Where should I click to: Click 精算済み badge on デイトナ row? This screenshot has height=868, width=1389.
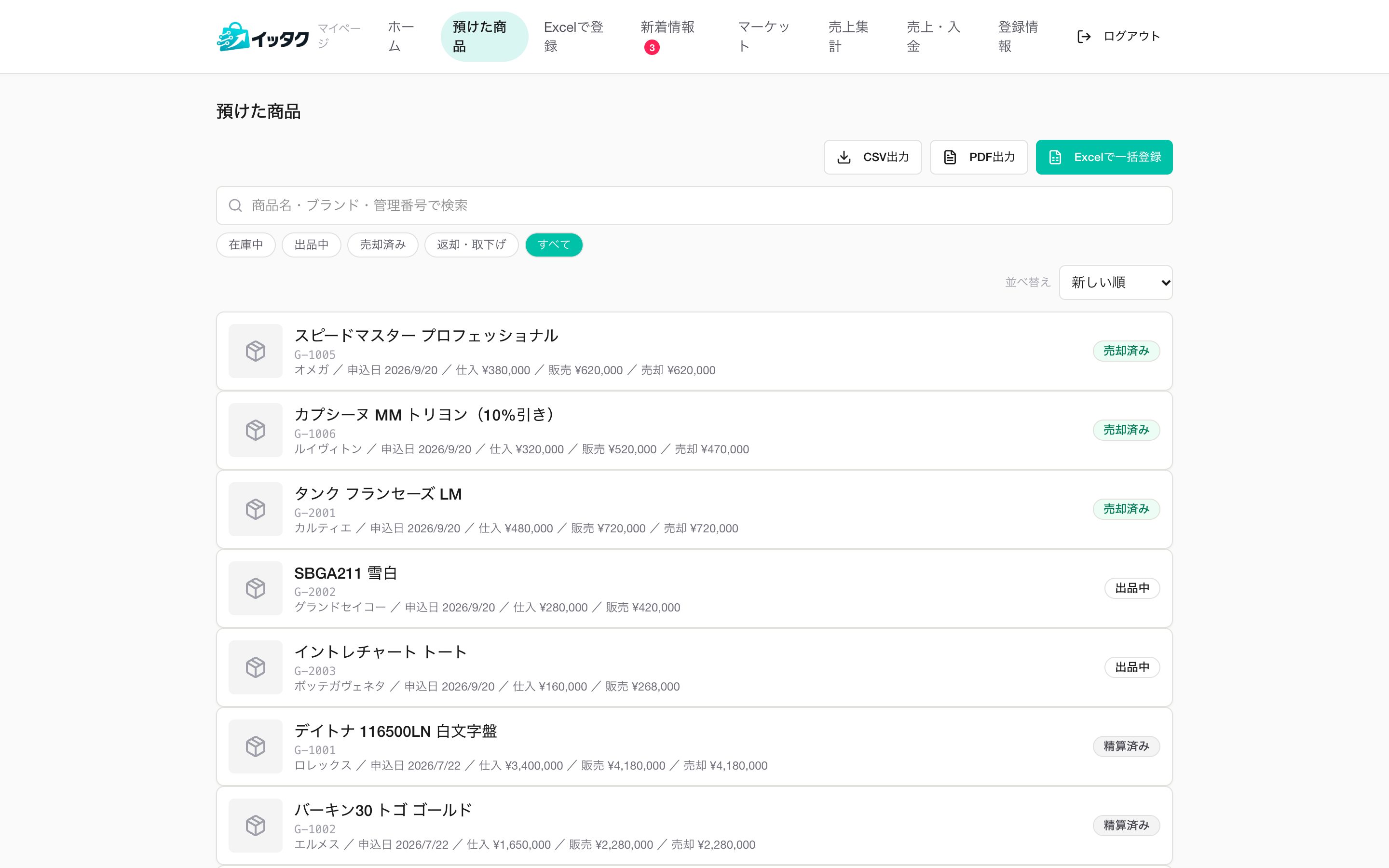pos(1126,746)
